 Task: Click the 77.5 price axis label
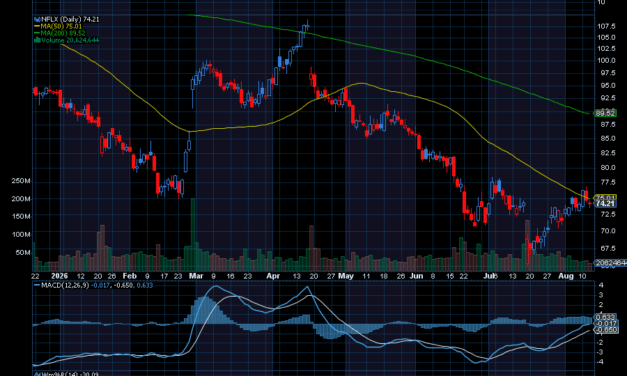(x=607, y=182)
